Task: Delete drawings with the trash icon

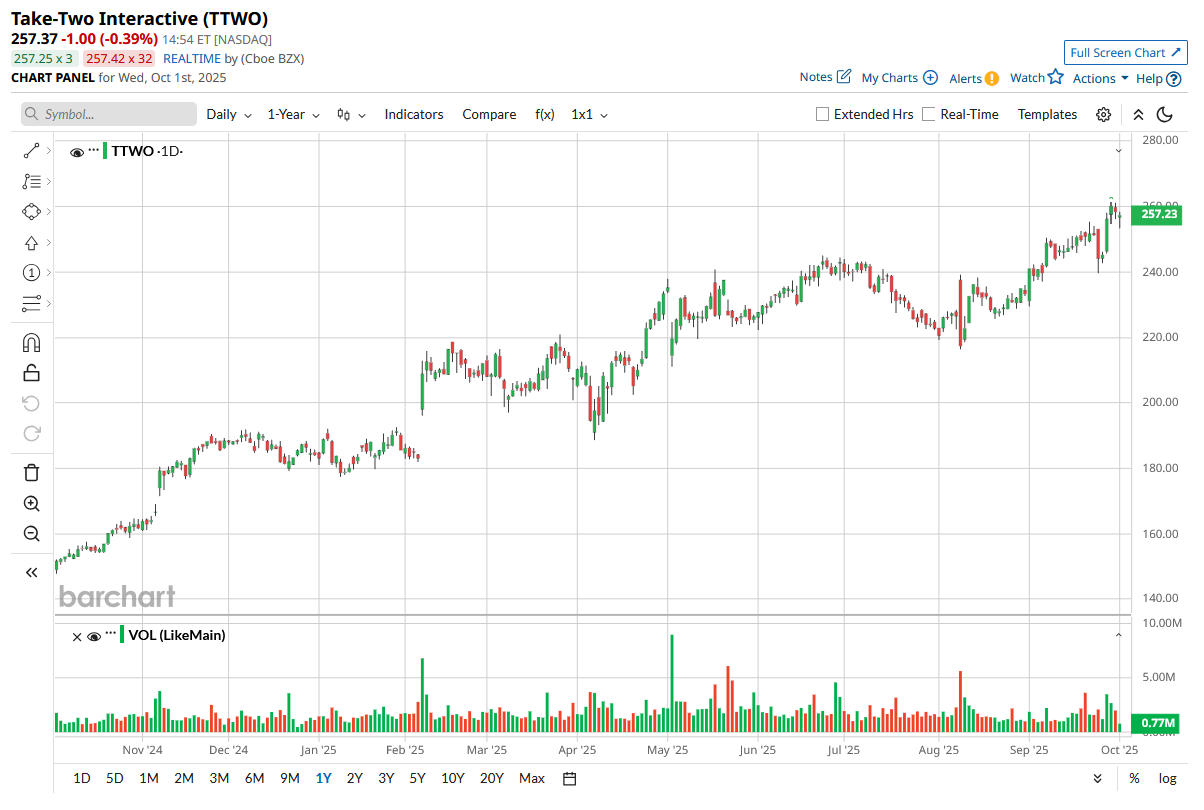Action: click(31, 473)
